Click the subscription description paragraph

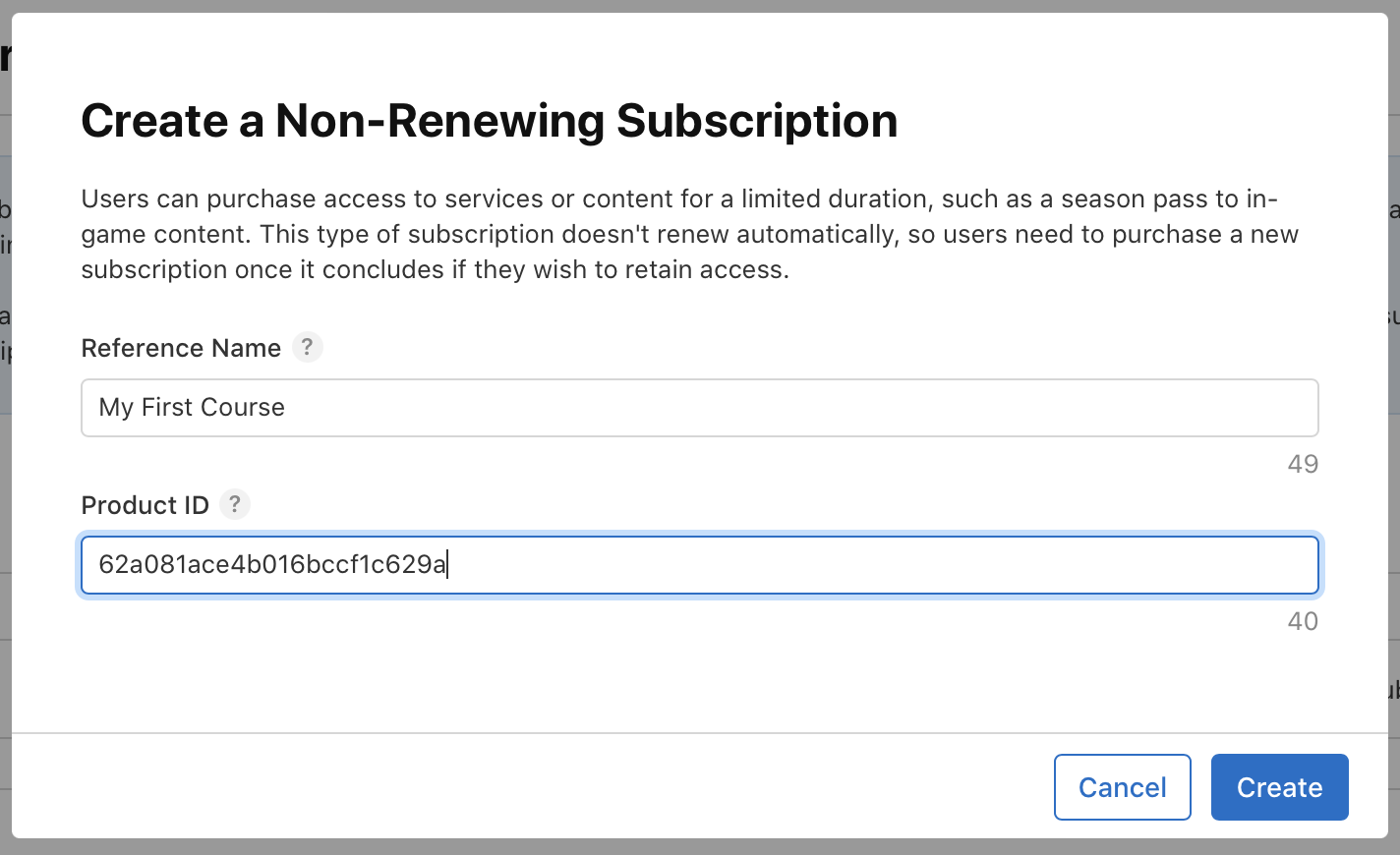coord(688,235)
